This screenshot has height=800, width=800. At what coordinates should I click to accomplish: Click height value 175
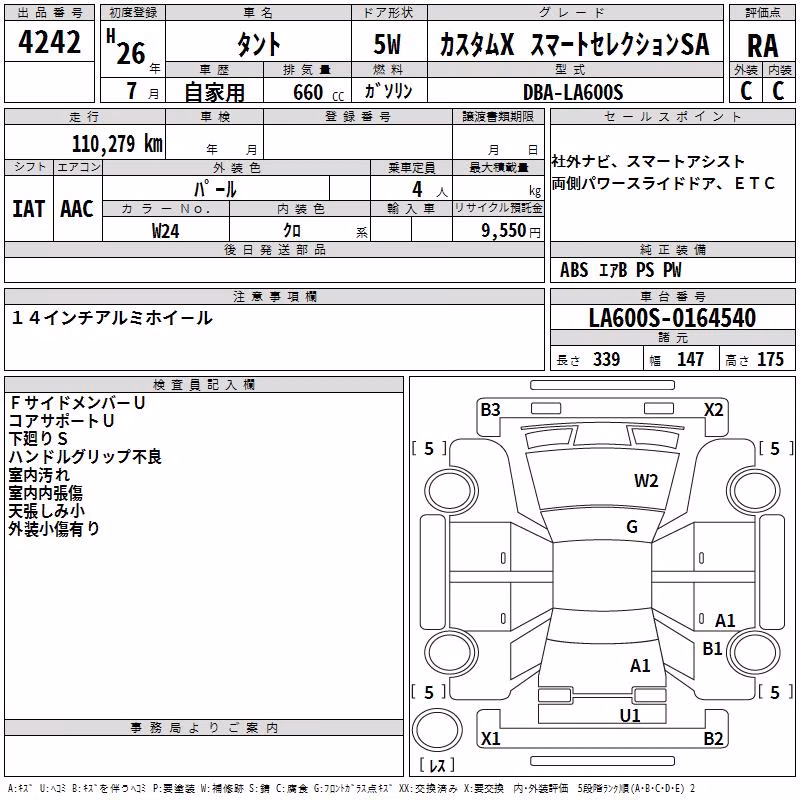(770, 360)
